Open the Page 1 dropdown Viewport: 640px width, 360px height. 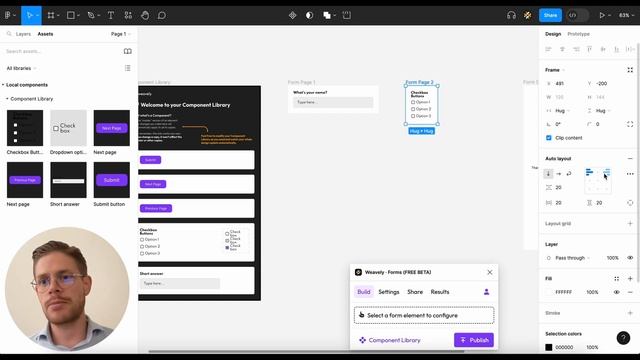[x=121, y=34]
